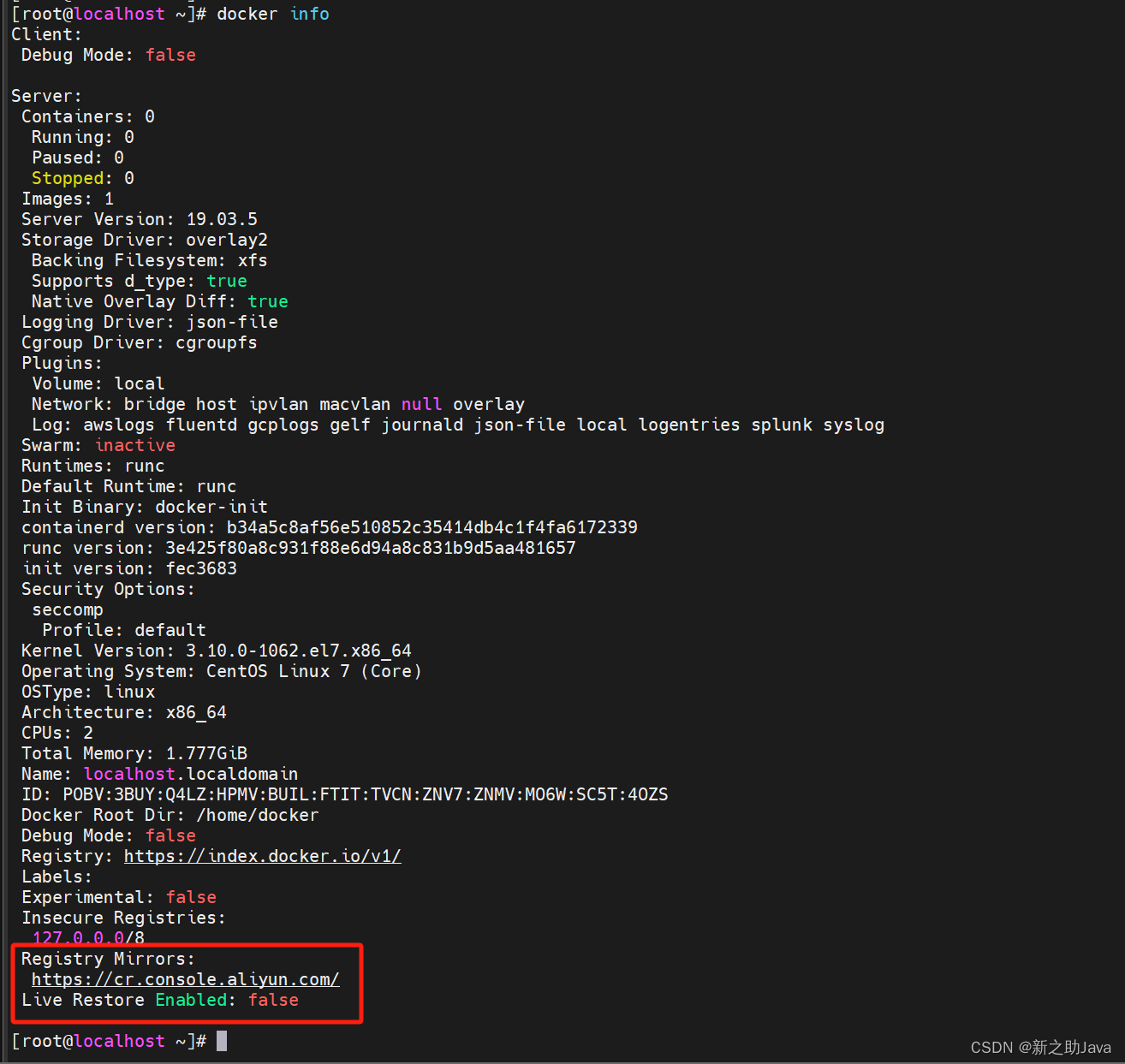Image resolution: width=1125 pixels, height=1064 pixels.
Task: Click 'Profile: default' under seccomp
Action: click(124, 630)
